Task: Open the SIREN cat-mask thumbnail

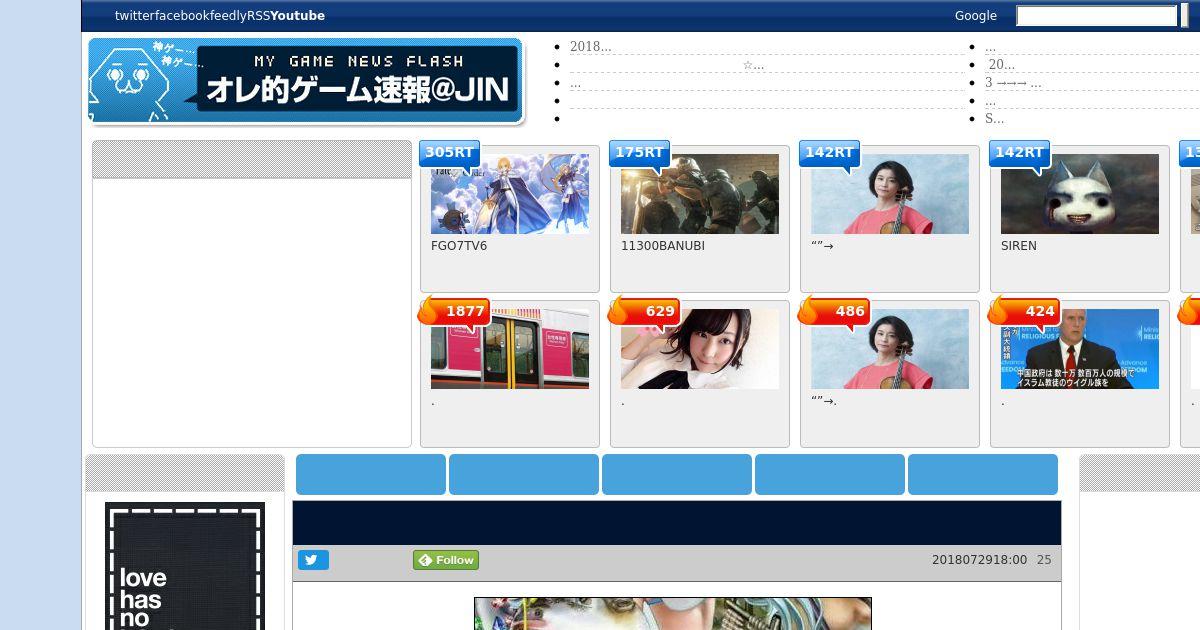Action: [1080, 194]
